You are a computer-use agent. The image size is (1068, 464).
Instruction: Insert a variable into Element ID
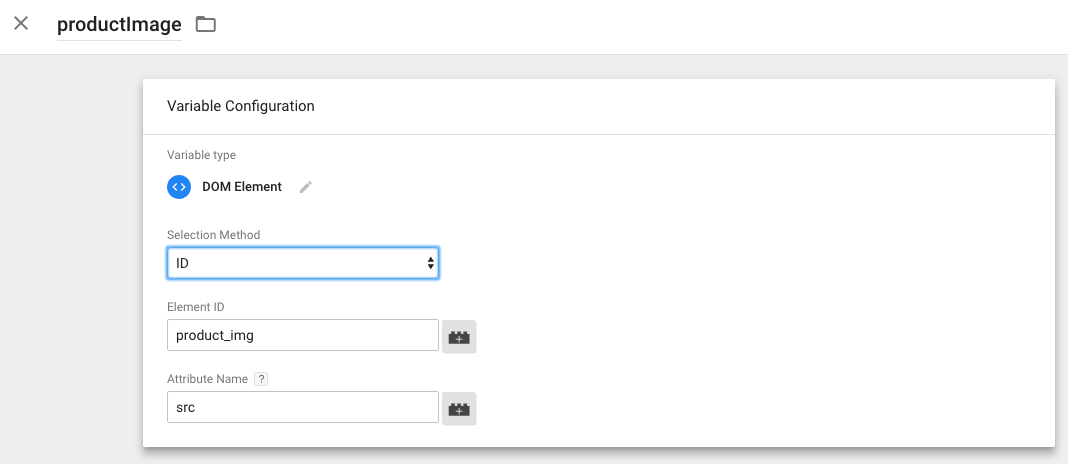click(459, 337)
